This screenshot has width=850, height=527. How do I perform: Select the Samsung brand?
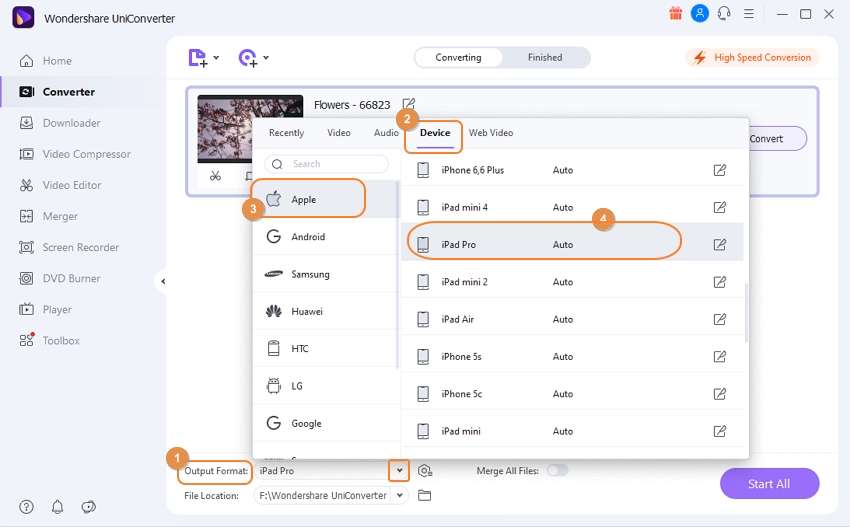point(325,274)
